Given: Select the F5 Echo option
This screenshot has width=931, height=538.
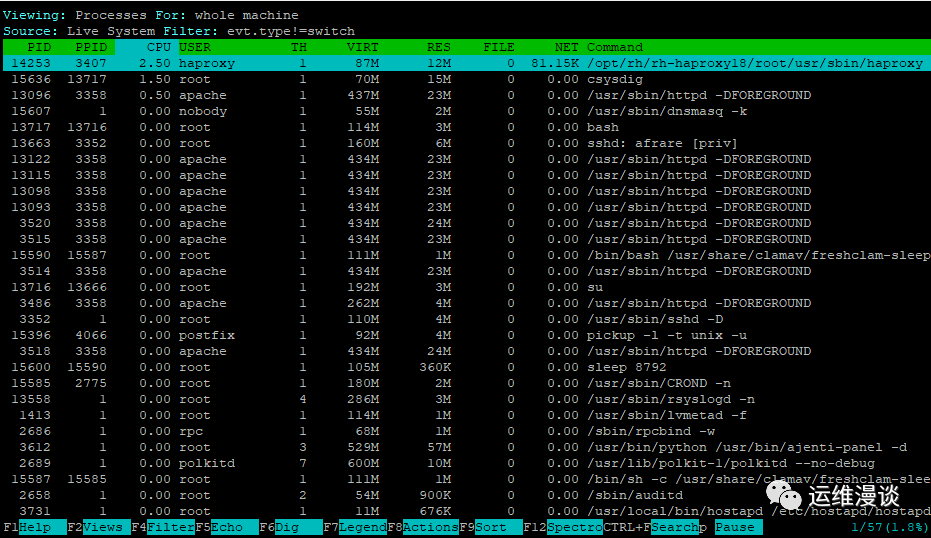Looking at the screenshot, I should click(x=227, y=527).
